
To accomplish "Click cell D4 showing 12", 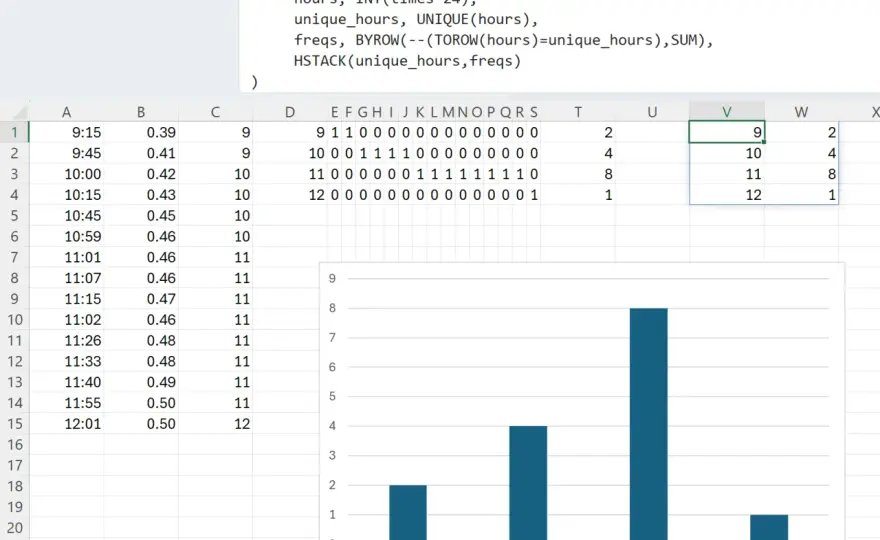I will 290,195.
